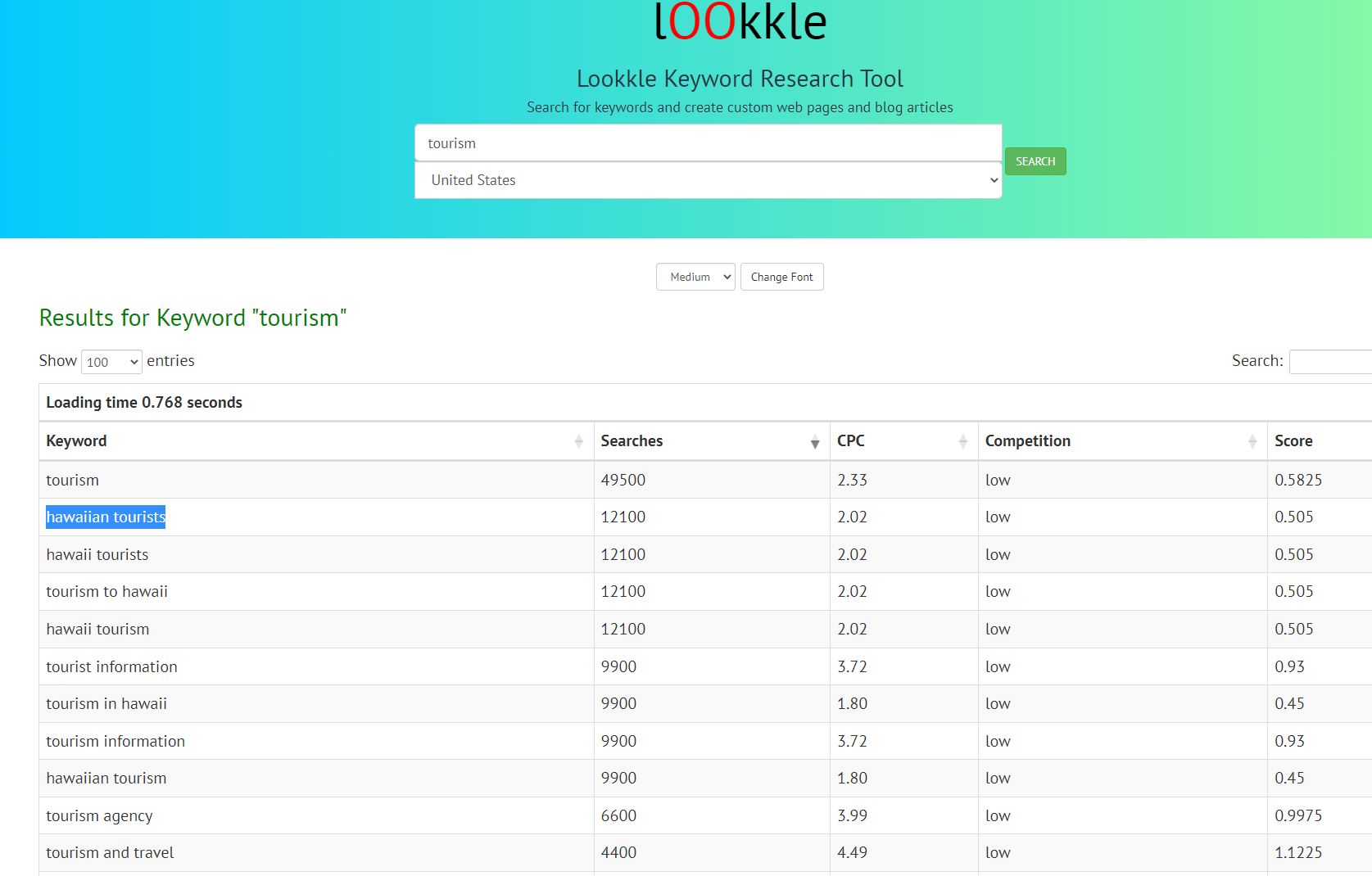Click the lOOkkle logo
The height and width of the screenshot is (876, 1372).
coord(740,21)
